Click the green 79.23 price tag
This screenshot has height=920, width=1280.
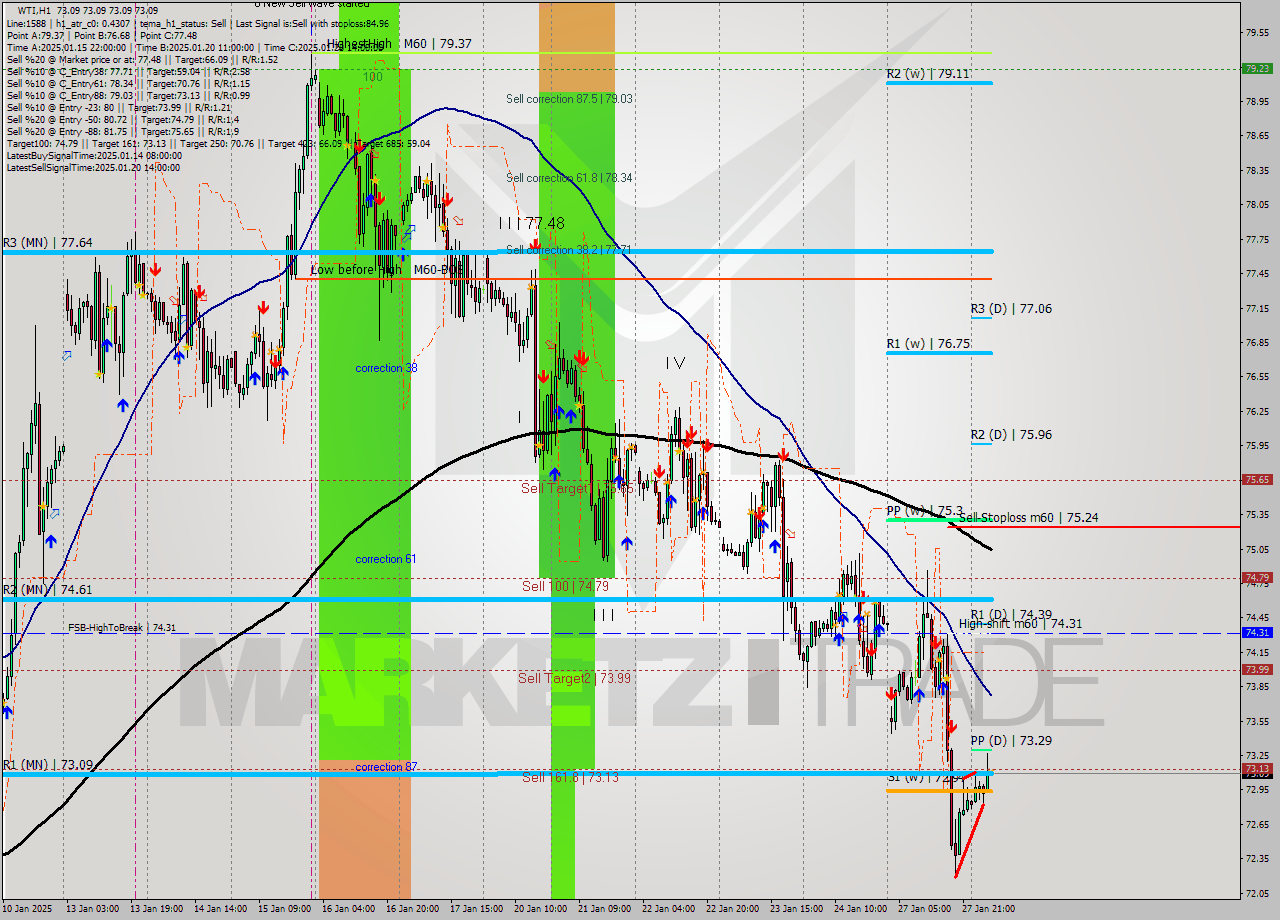(1257, 69)
